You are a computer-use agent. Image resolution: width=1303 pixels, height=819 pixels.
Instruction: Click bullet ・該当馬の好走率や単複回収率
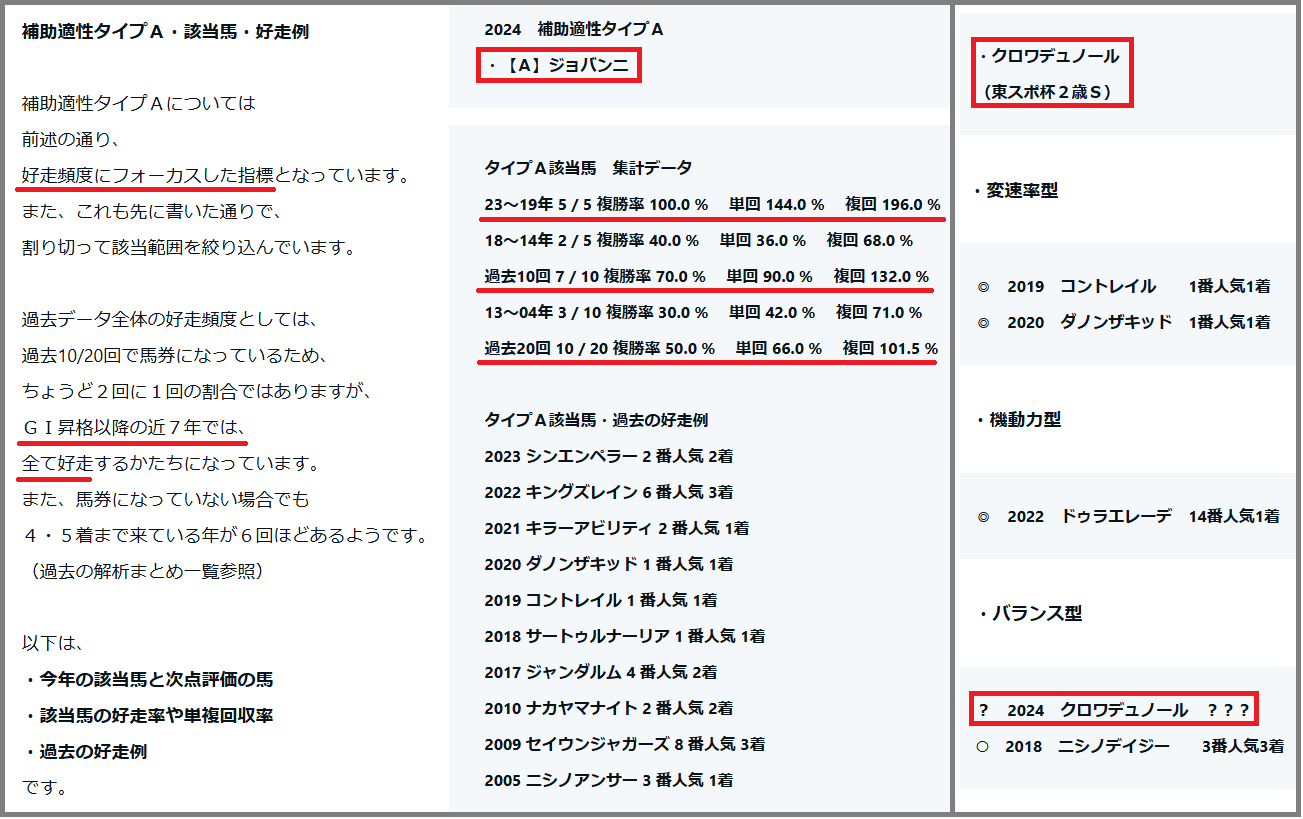pyautogui.click(x=148, y=716)
